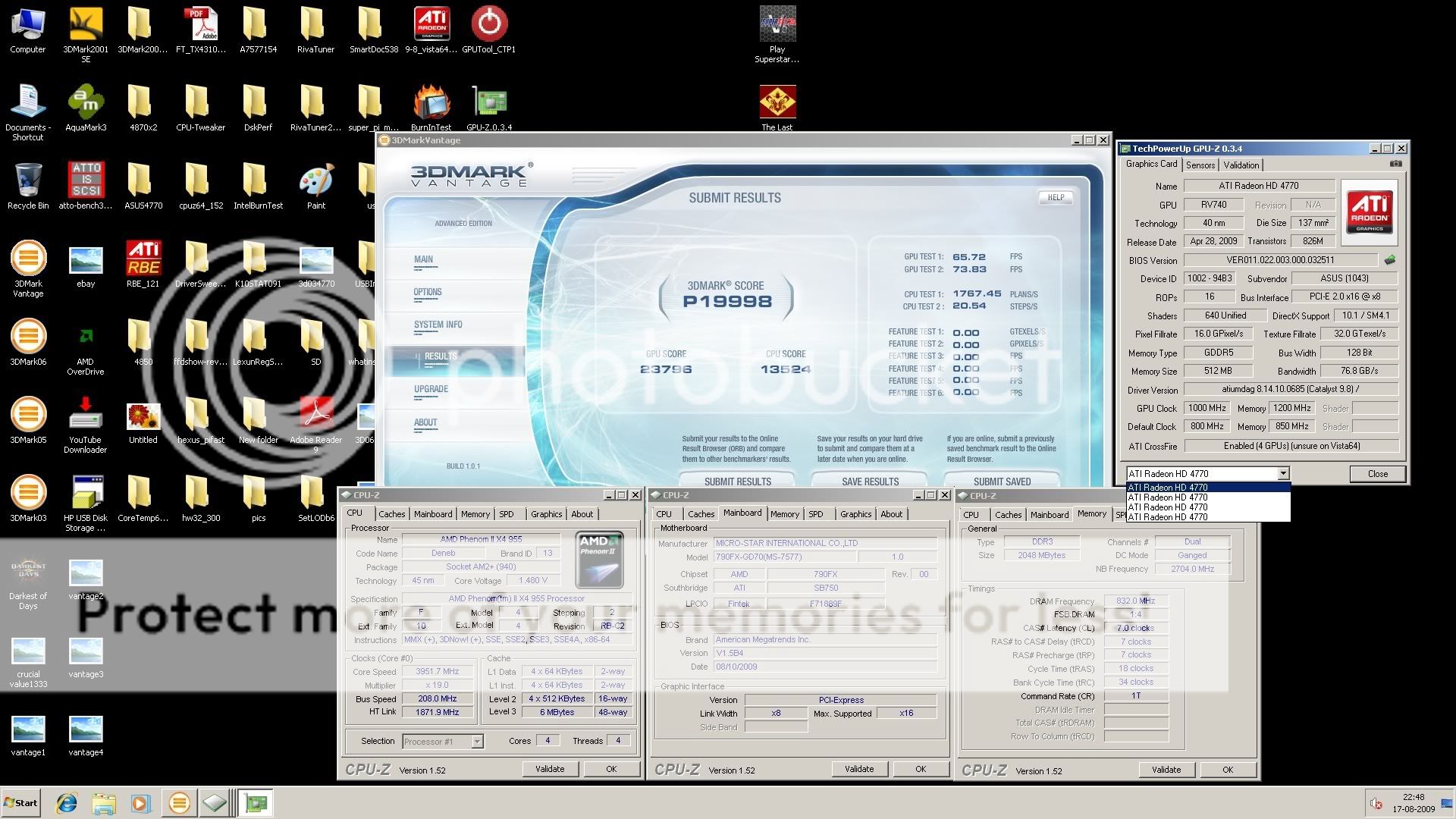Viewport: 1456px width, 819px height.
Task: Go to the MAIN section in 3DMark Vantage
Action: 423,259
